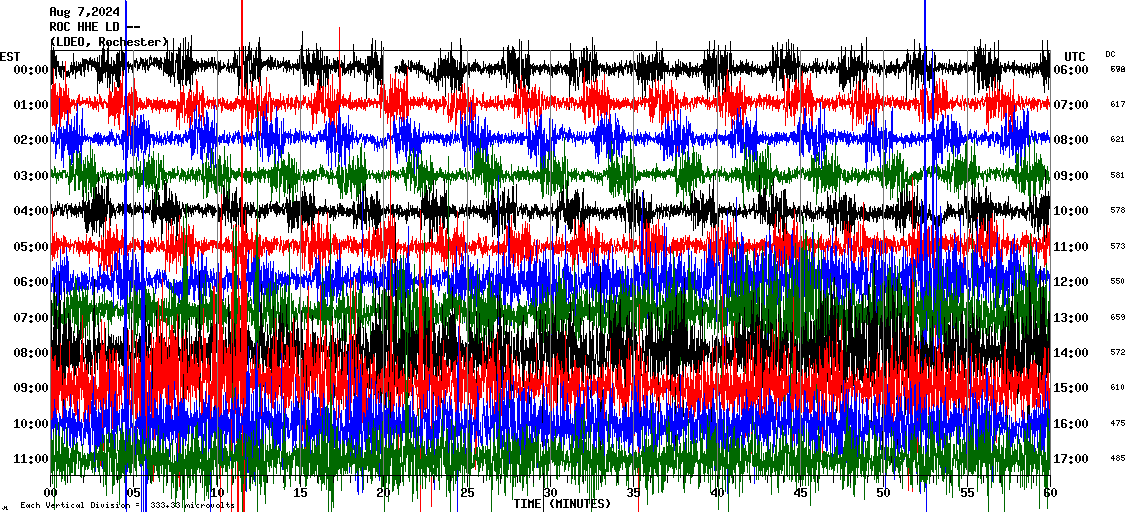
Task: Click the Aug 7,2024 date label
Action: [x=84, y=12]
